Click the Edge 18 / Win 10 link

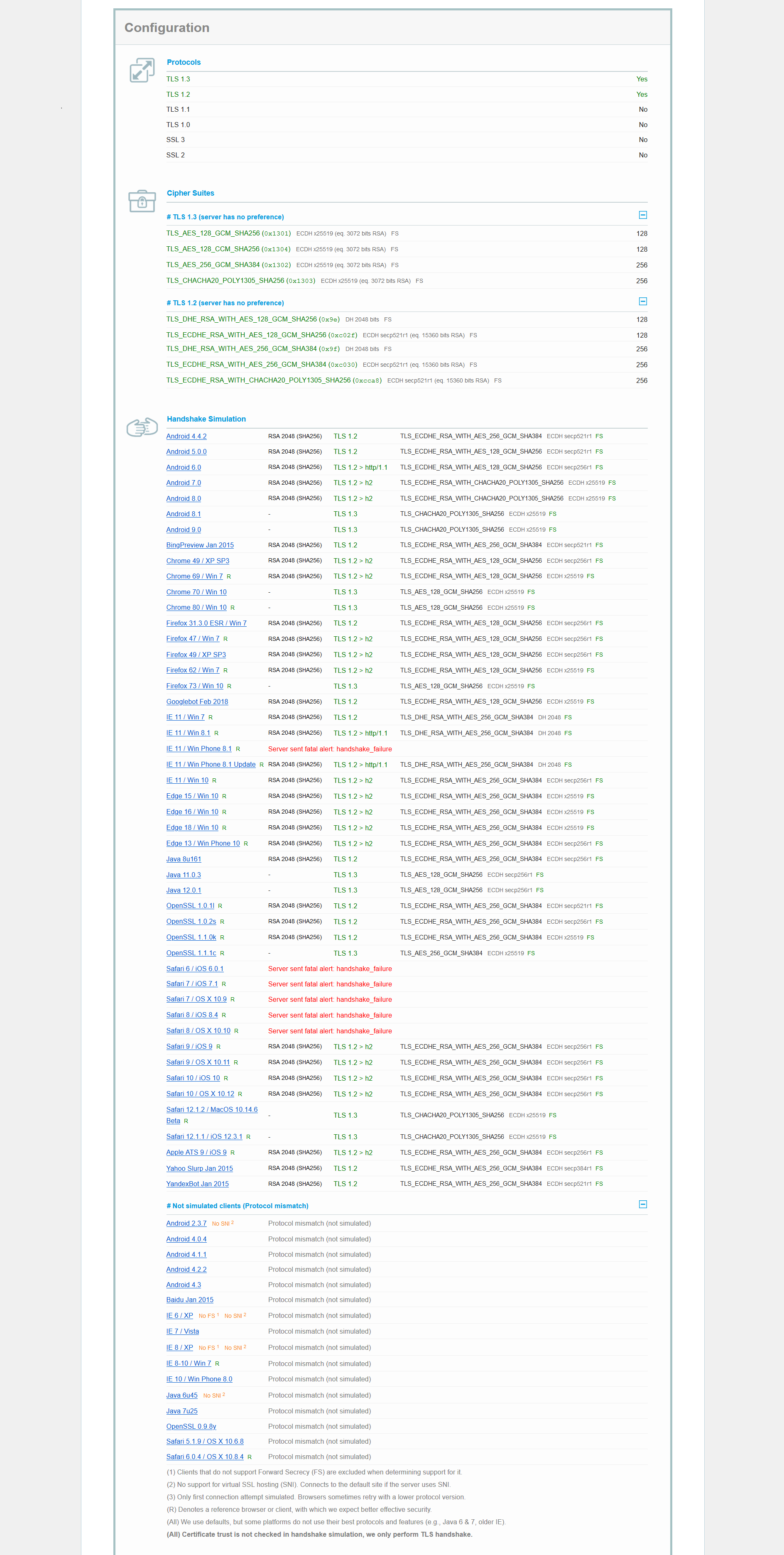tap(192, 828)
